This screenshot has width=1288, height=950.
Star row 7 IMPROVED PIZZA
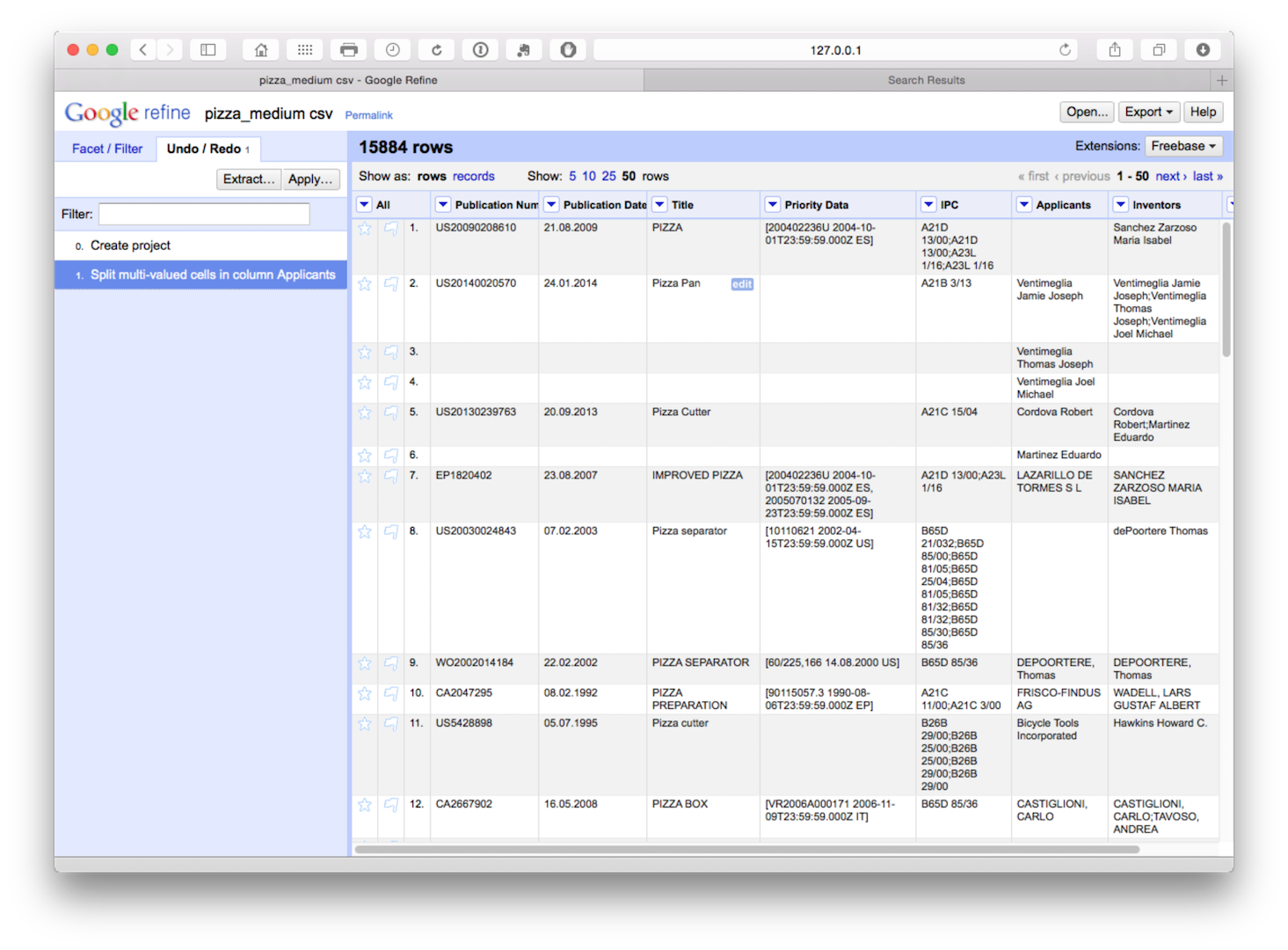[364, 476]
